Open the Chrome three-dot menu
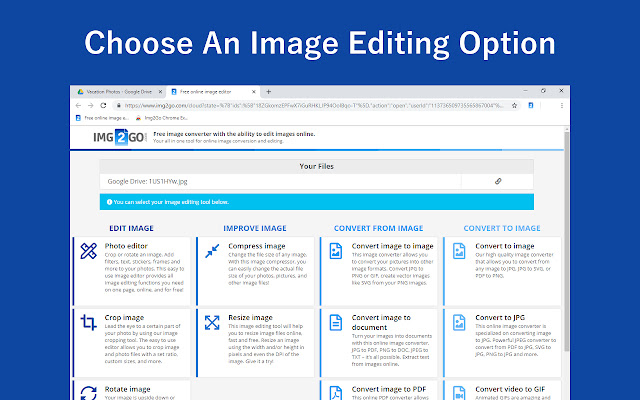The image size is (640, 400). pyautogui.click(x=562, y=105)
